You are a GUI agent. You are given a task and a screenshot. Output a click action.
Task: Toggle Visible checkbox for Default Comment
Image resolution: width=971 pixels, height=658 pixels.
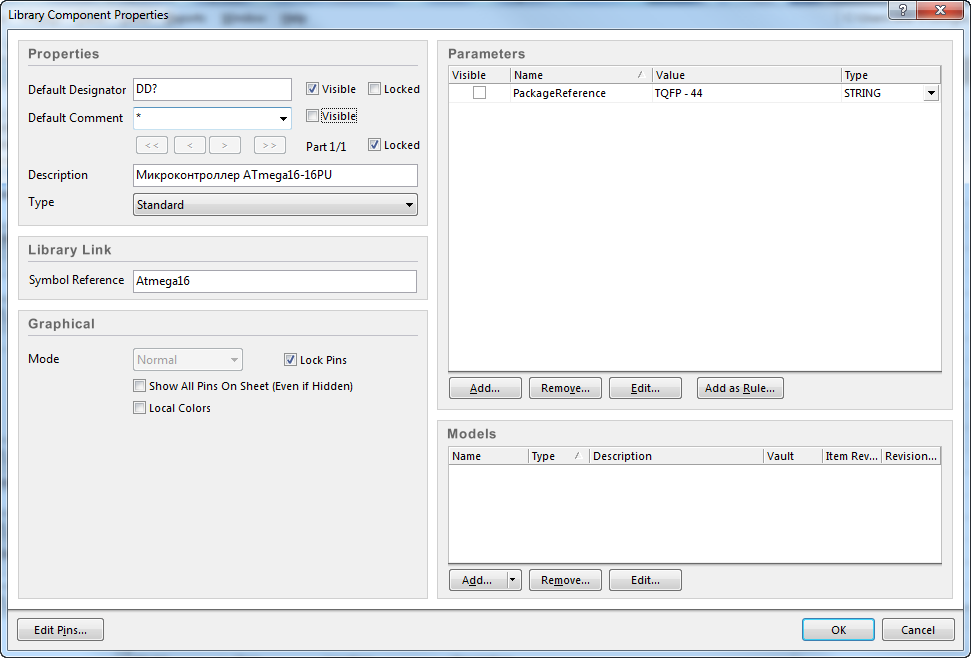(312, 116)
